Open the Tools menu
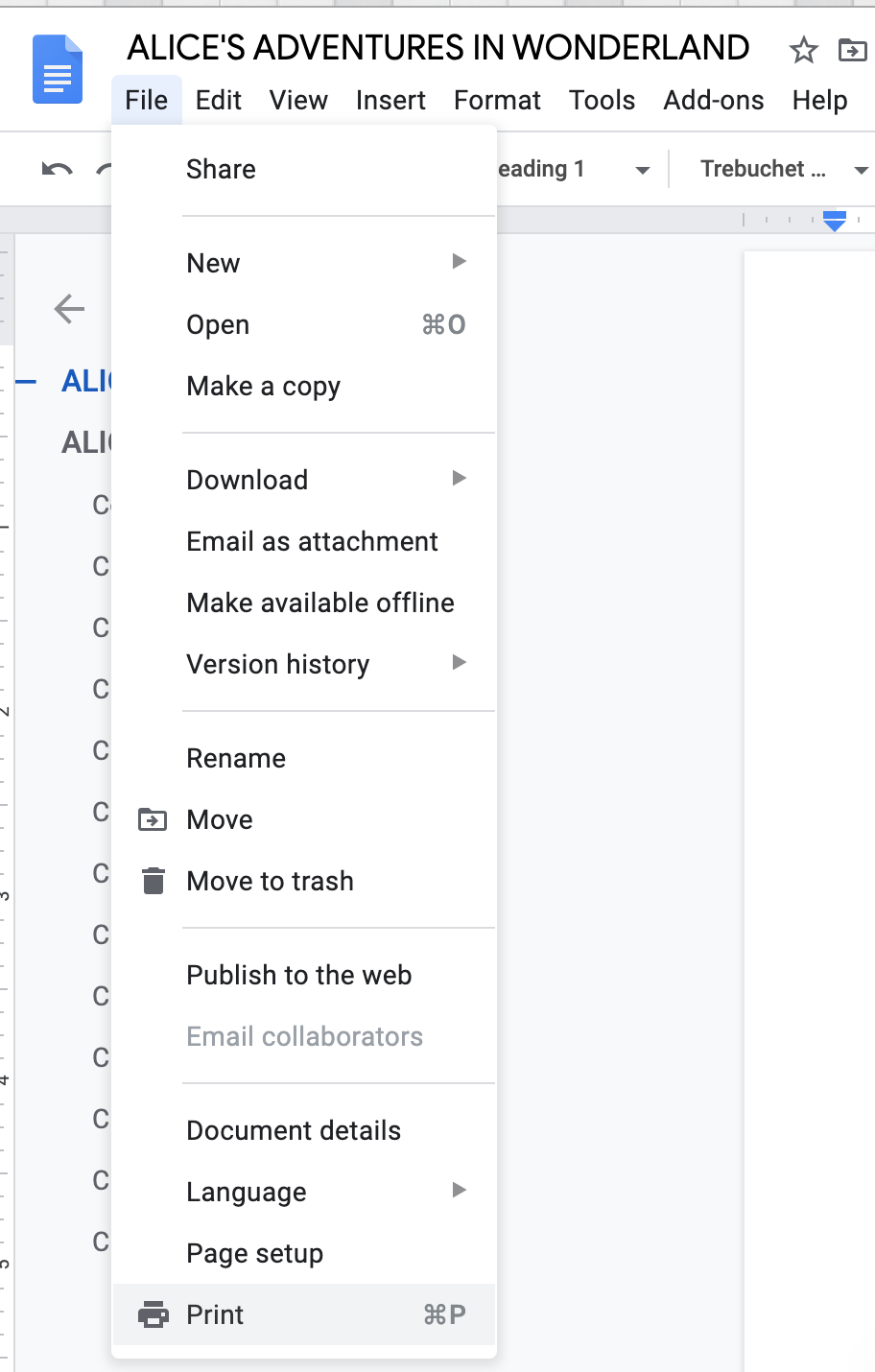The width and height of the screenshot is (875, 1372). pos(602,100)
